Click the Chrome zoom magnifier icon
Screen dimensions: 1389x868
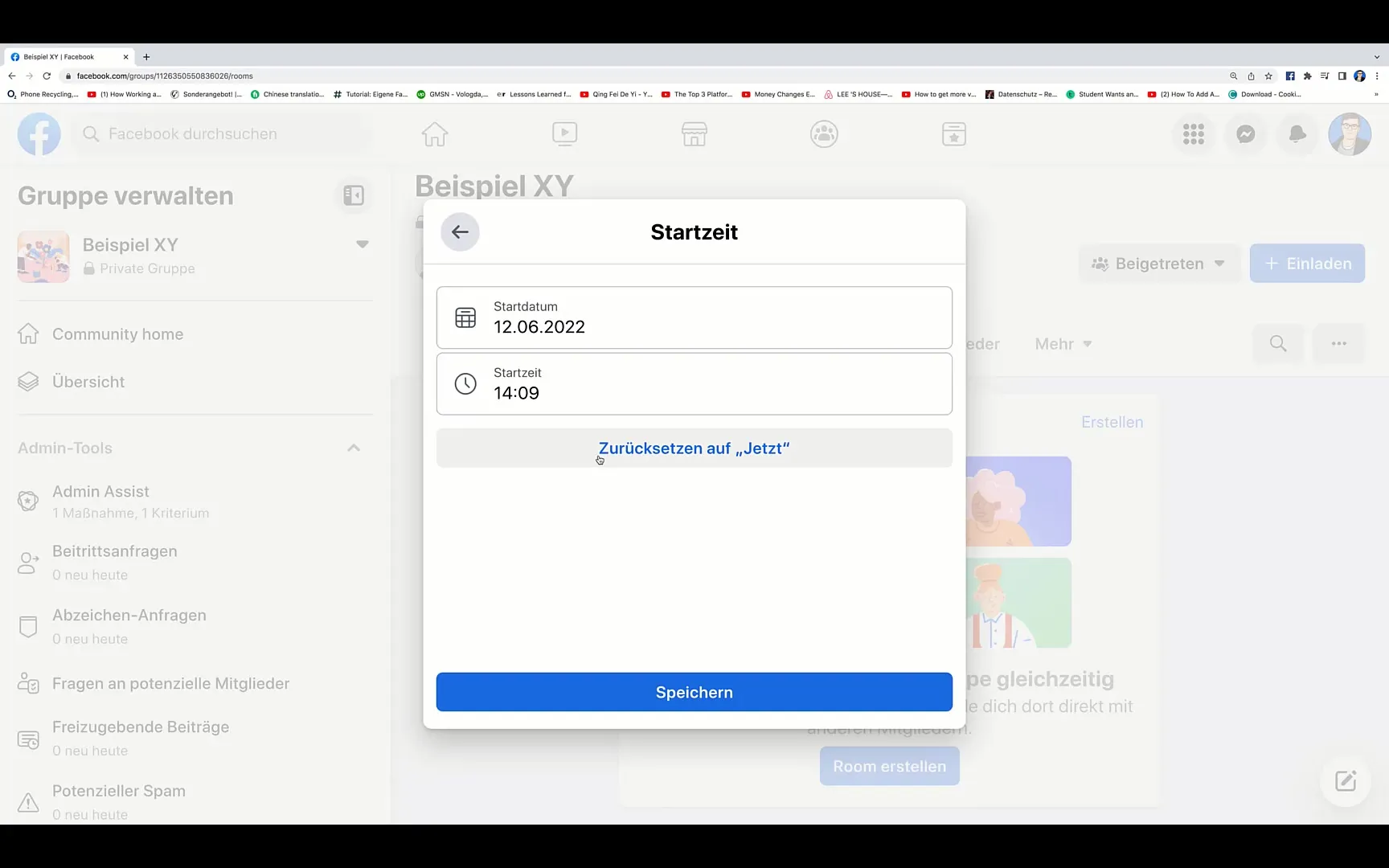(1233, 76)
